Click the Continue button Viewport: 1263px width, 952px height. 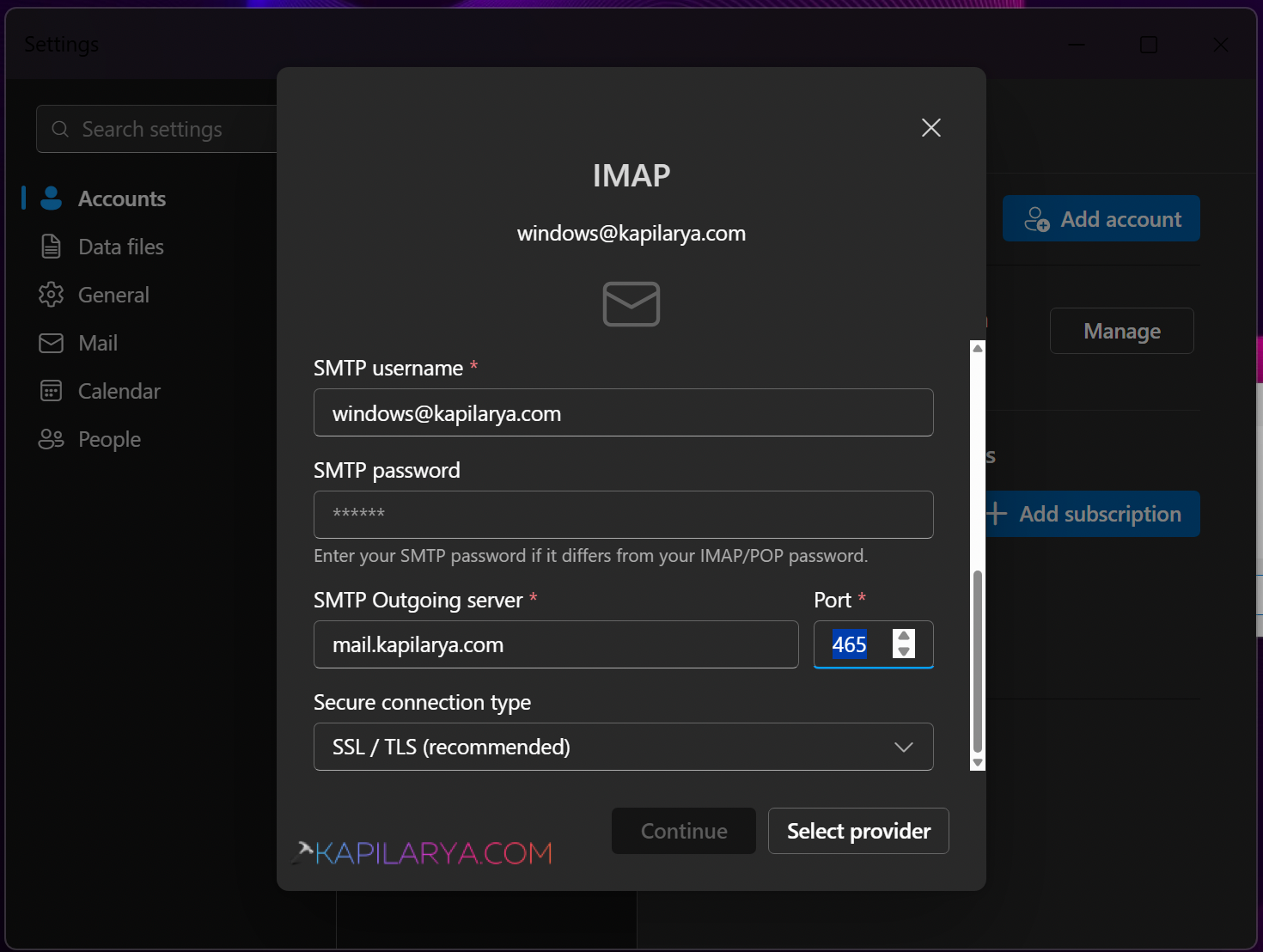pos(684,831)
